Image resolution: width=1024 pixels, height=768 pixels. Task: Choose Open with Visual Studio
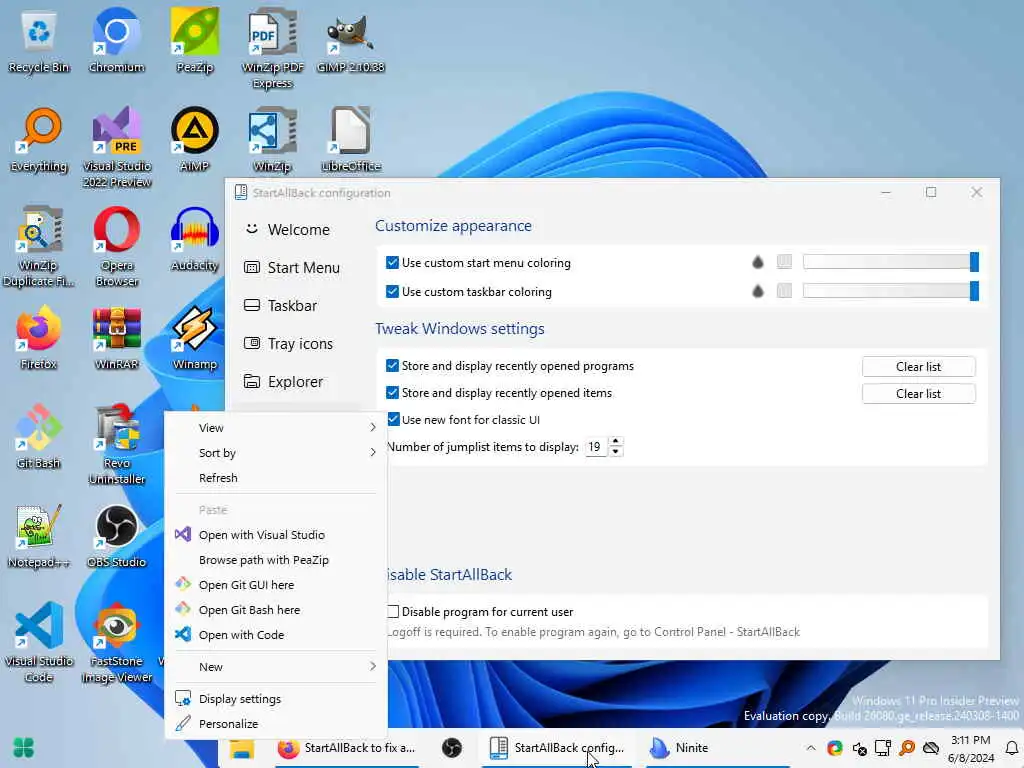pyautogui.click(x=276, y=535)
